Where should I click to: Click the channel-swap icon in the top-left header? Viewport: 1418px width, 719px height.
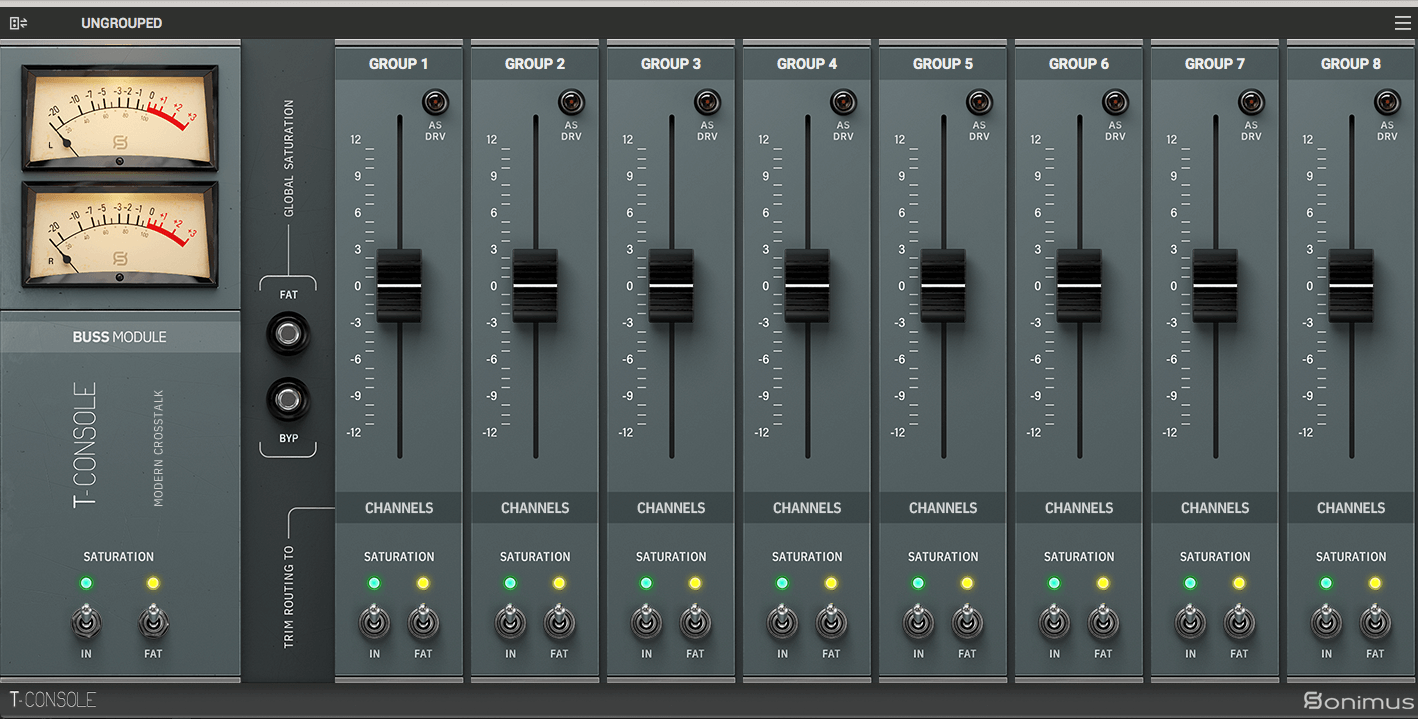[18, 21]
